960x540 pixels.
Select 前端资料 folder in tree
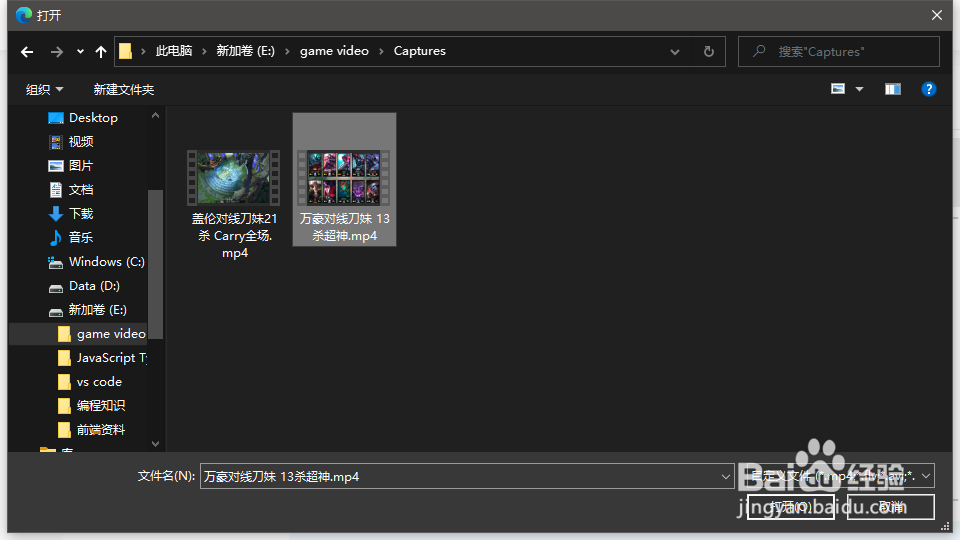point(100,430)
